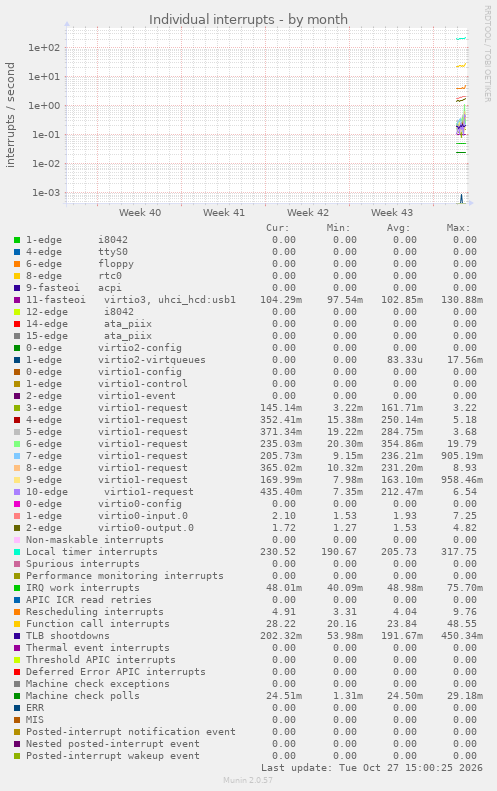Click 1-edge virtio1-control legend entry
The height and width of the screenshot is (791, 497).
pos(107,384)
